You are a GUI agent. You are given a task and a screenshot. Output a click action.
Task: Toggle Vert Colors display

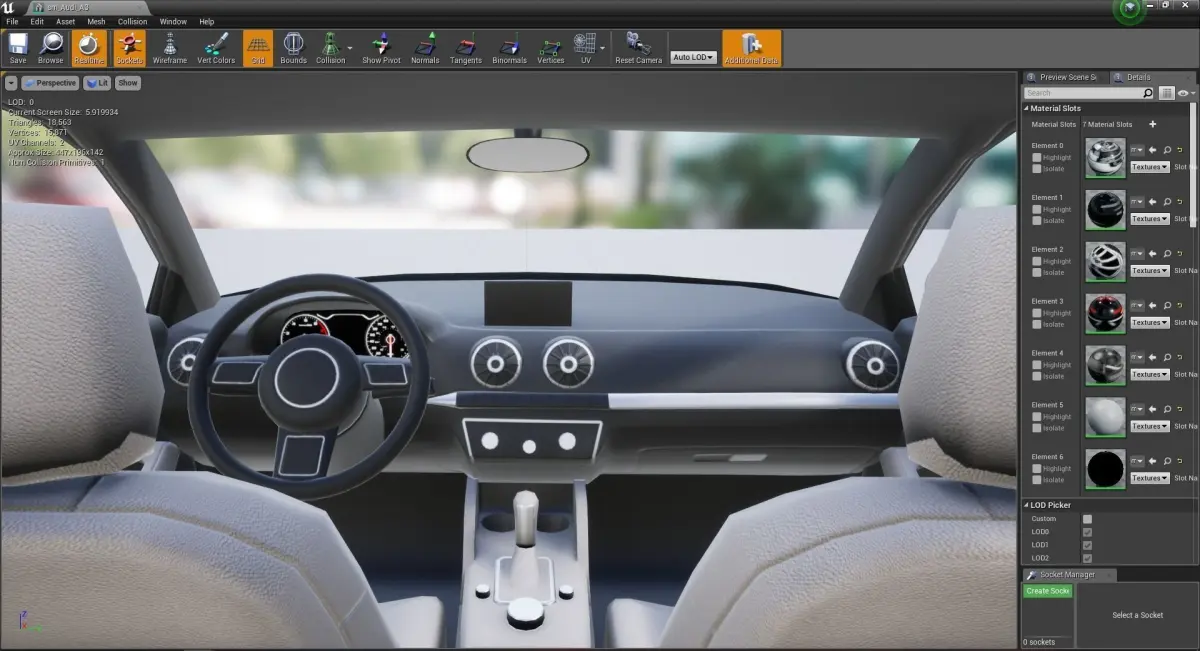[216, 48]
